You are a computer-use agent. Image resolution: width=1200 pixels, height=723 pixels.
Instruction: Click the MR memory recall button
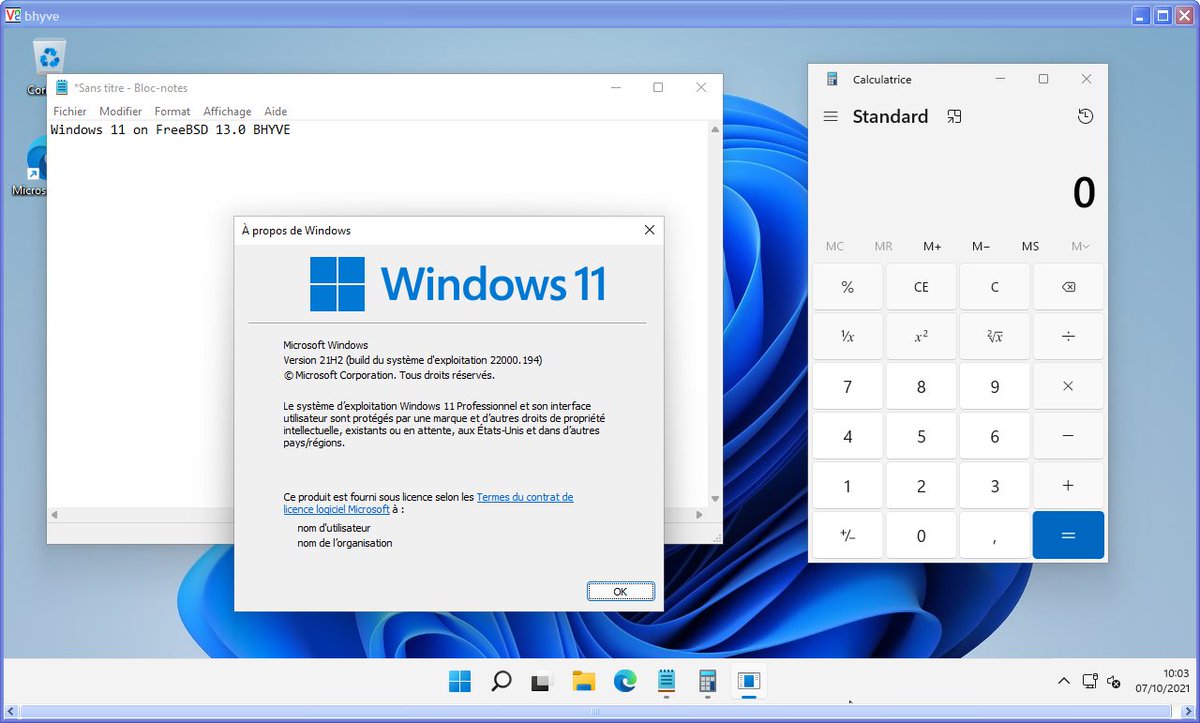883,246
